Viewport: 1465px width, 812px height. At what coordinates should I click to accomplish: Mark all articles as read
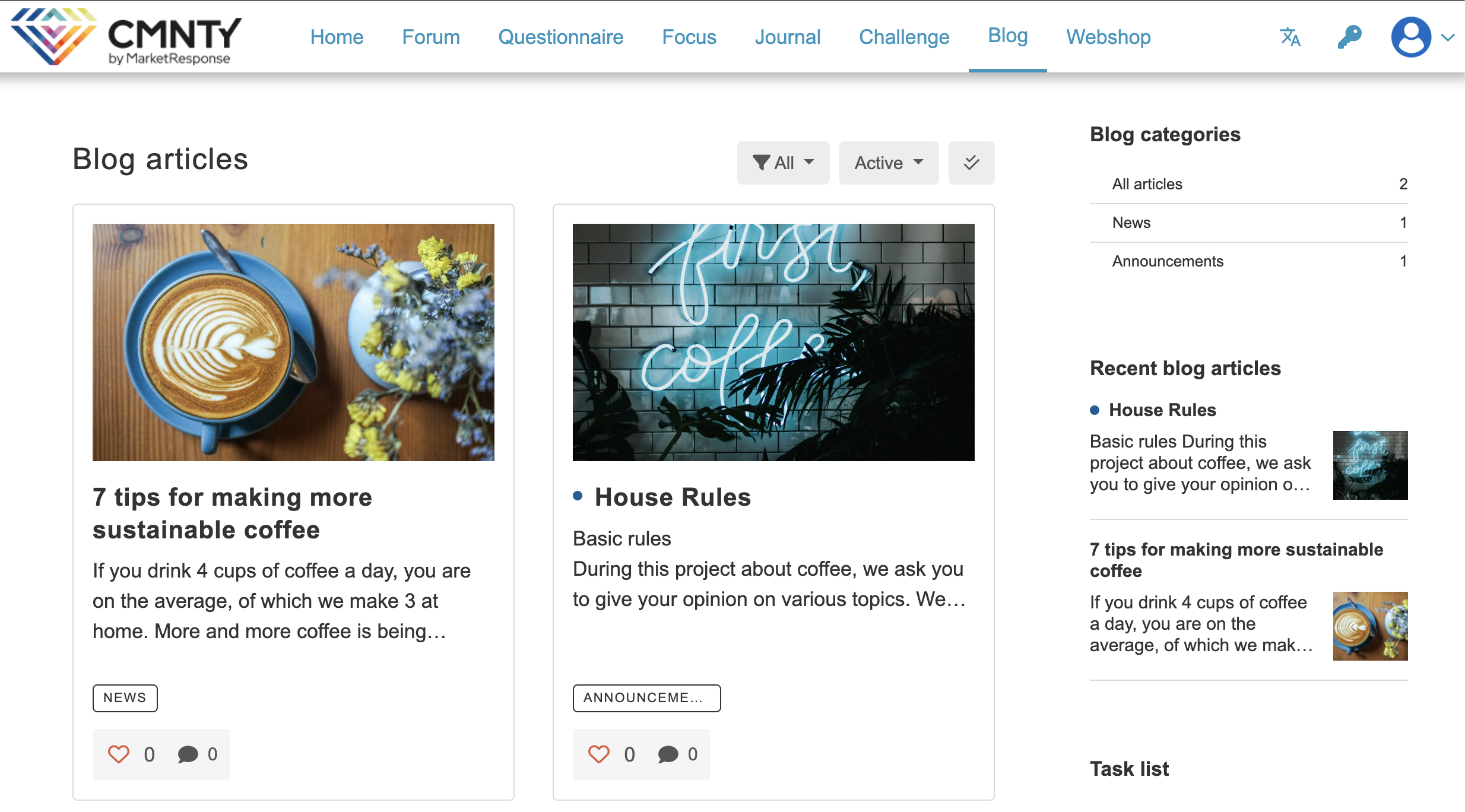[971, 163]
